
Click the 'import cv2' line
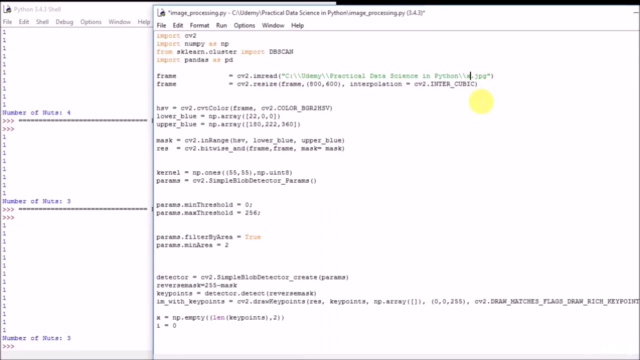click(x=176, y=36)
